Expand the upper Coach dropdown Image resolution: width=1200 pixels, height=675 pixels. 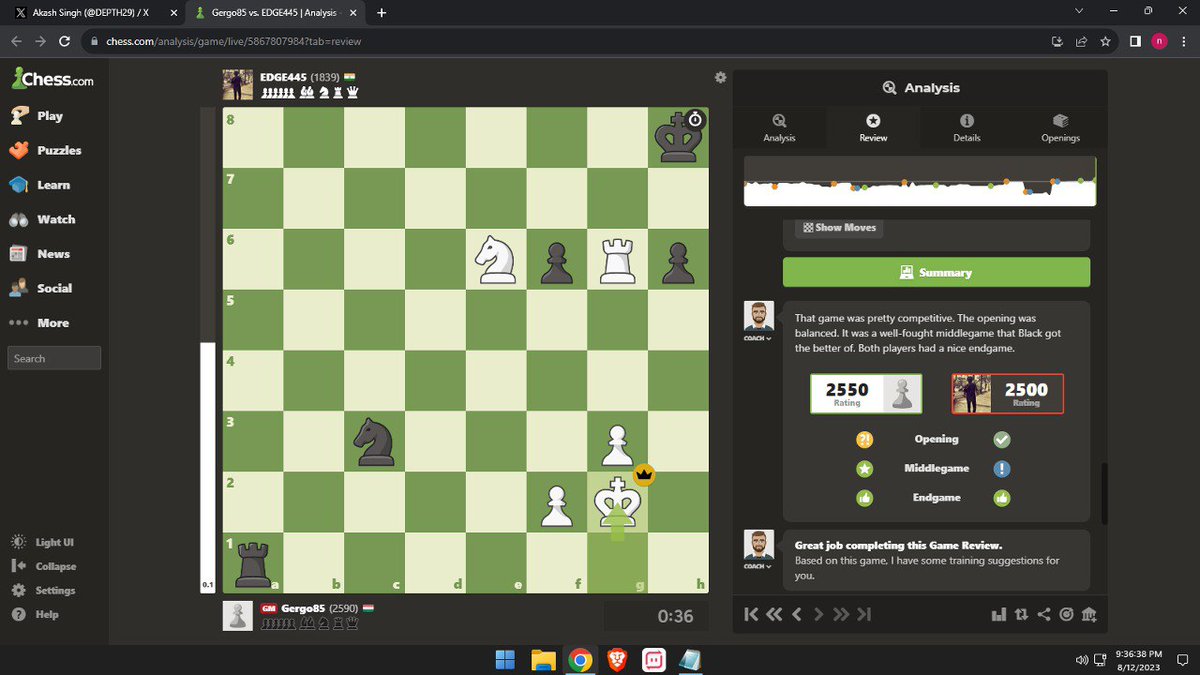758,338
